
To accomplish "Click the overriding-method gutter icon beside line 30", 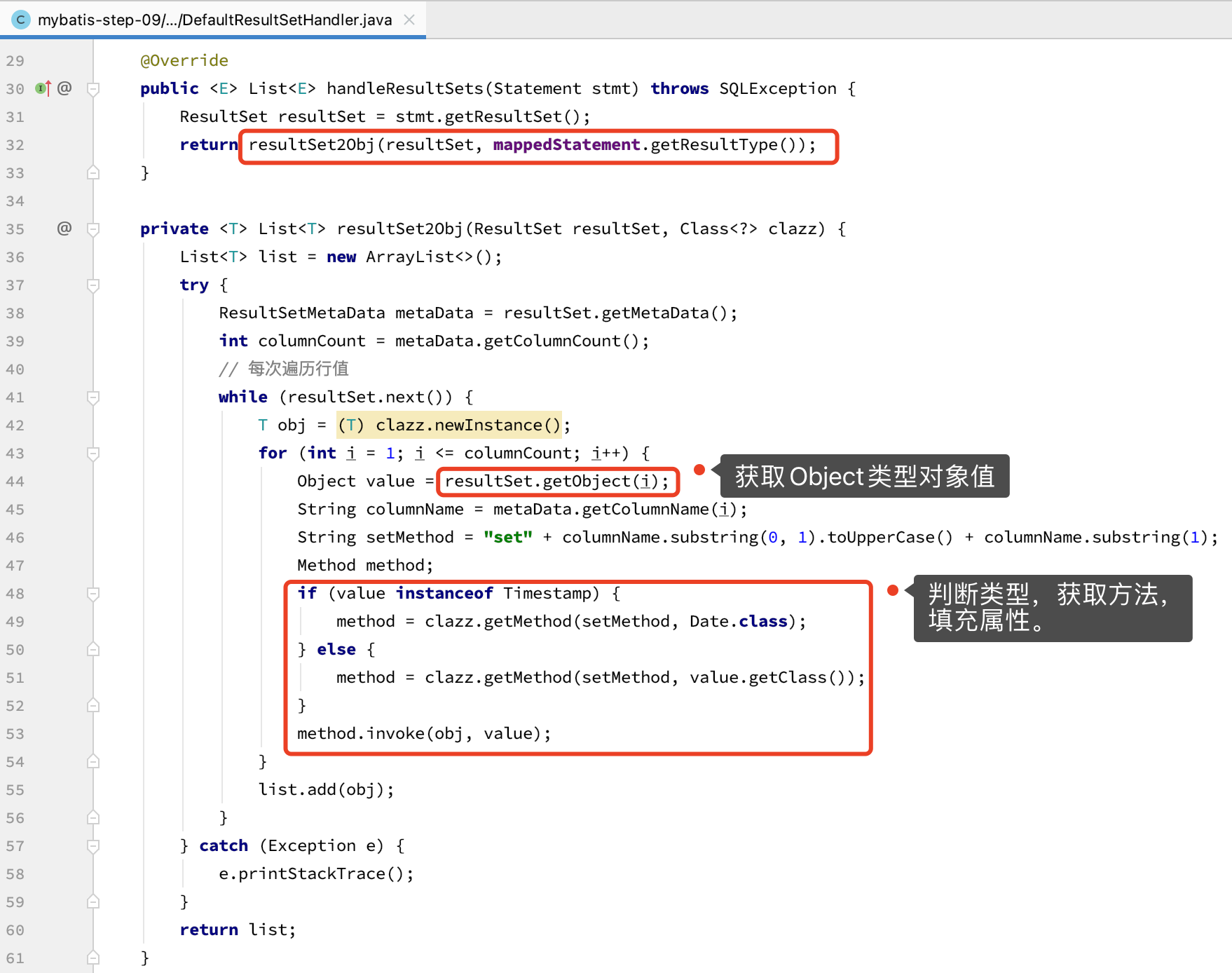I will [40, 88].
